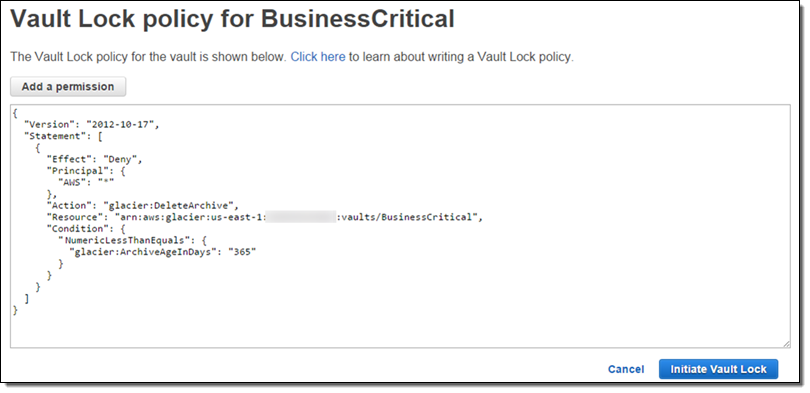Click the textarea resize grip handle
Viewport: 810px width, 393px height.
click(x=786, y=343)
